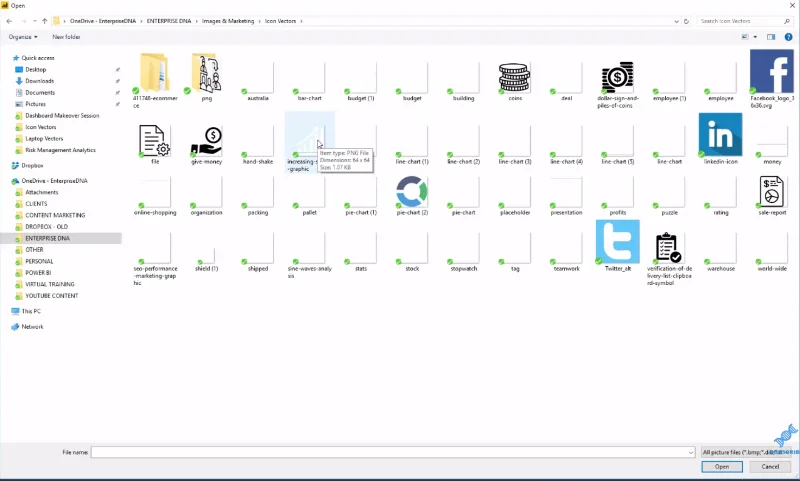Pick the give-money icon file
This screenshot has width=800, height=481.
pyautogui.click(x=207, y=141)
